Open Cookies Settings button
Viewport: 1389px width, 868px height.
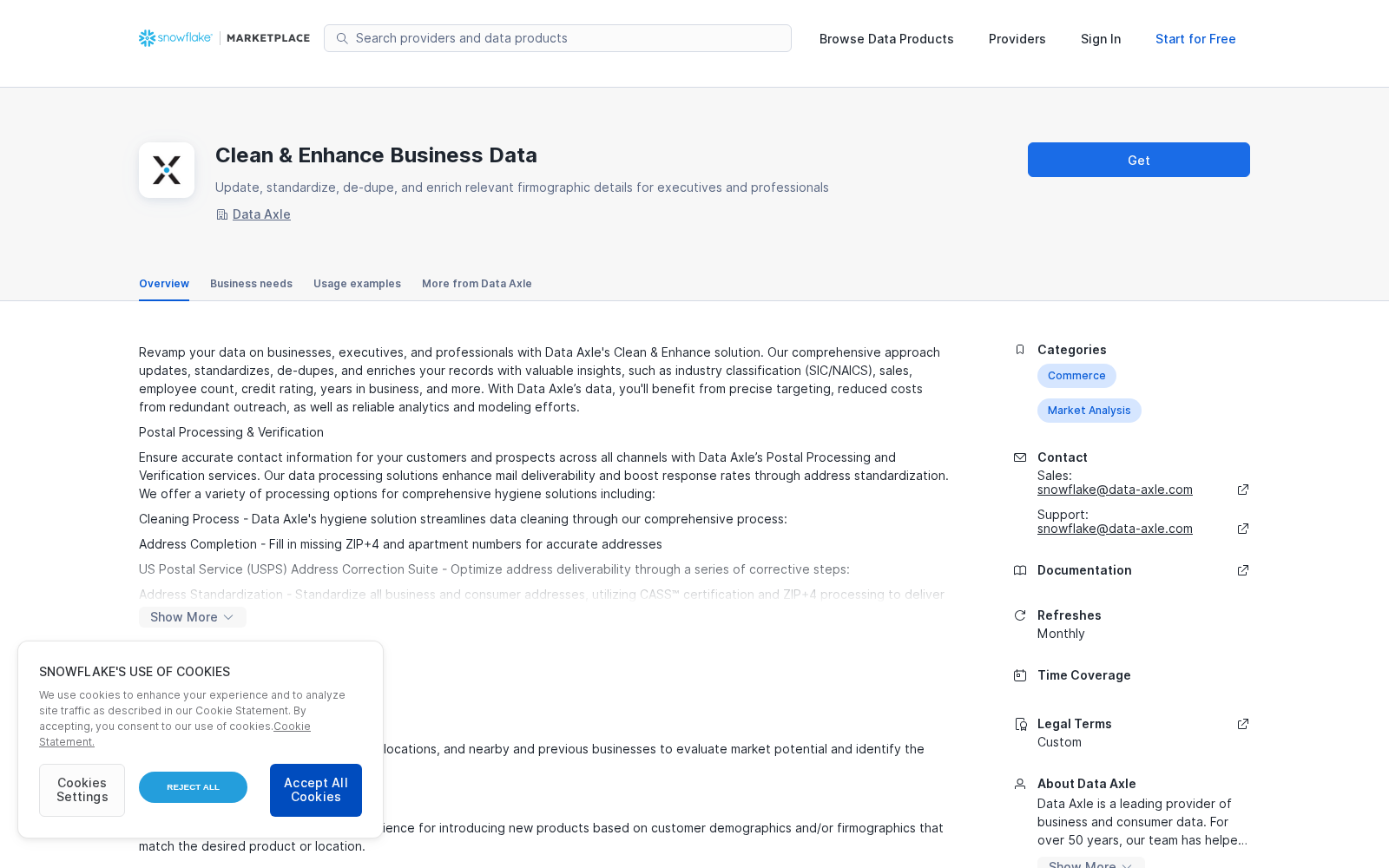pos(82,790)
